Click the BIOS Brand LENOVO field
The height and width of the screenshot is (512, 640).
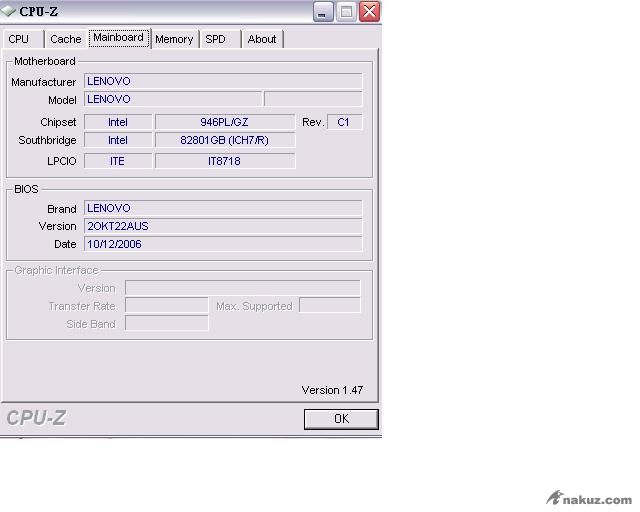pyautogui.click(x=223, y=208)
